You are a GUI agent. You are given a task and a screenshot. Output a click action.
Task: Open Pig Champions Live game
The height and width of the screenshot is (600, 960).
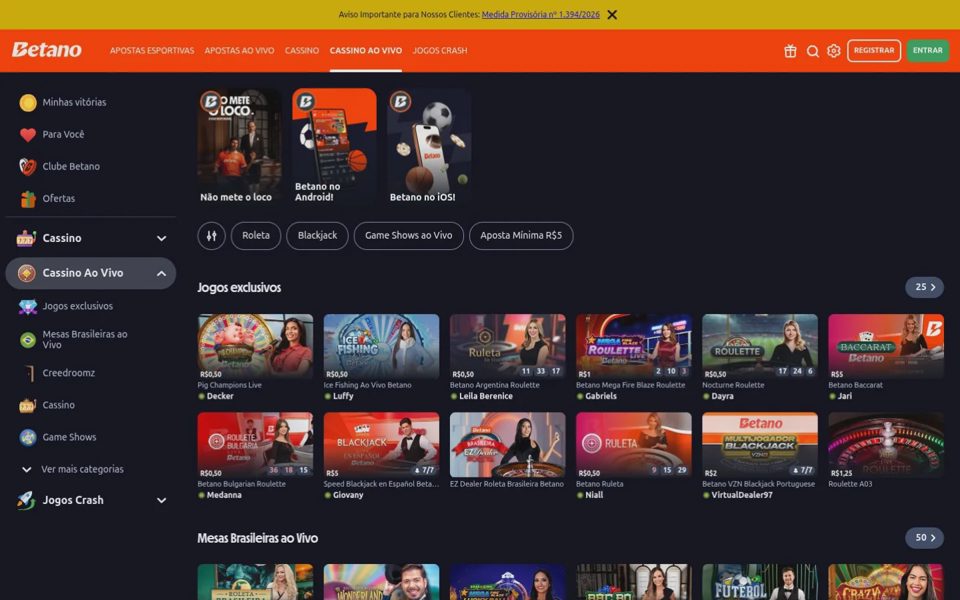255,347
